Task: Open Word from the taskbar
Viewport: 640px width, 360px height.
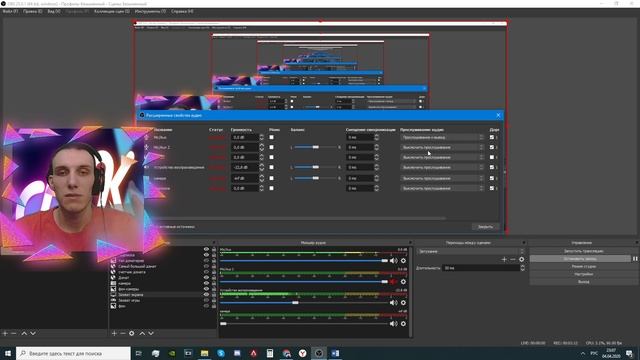Action: coord(335,353)
